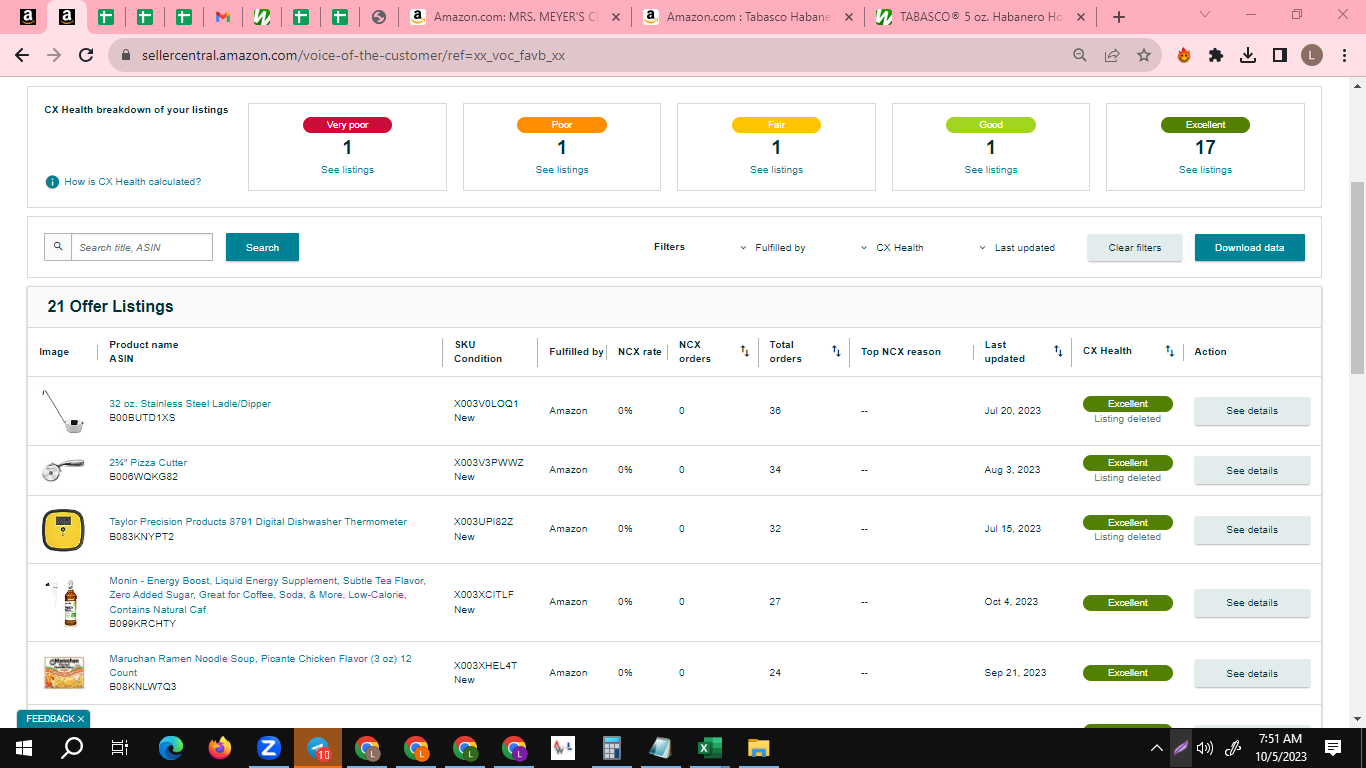Click the info icon beside CX Health calculated

[x=52, y=182]
